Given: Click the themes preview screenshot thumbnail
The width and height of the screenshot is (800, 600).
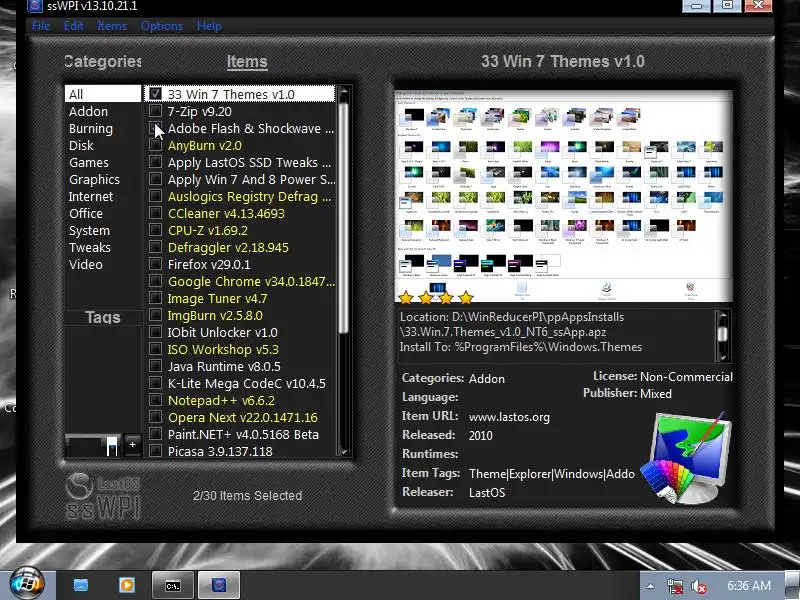Looking at the screenshot, I should point(564,196).
